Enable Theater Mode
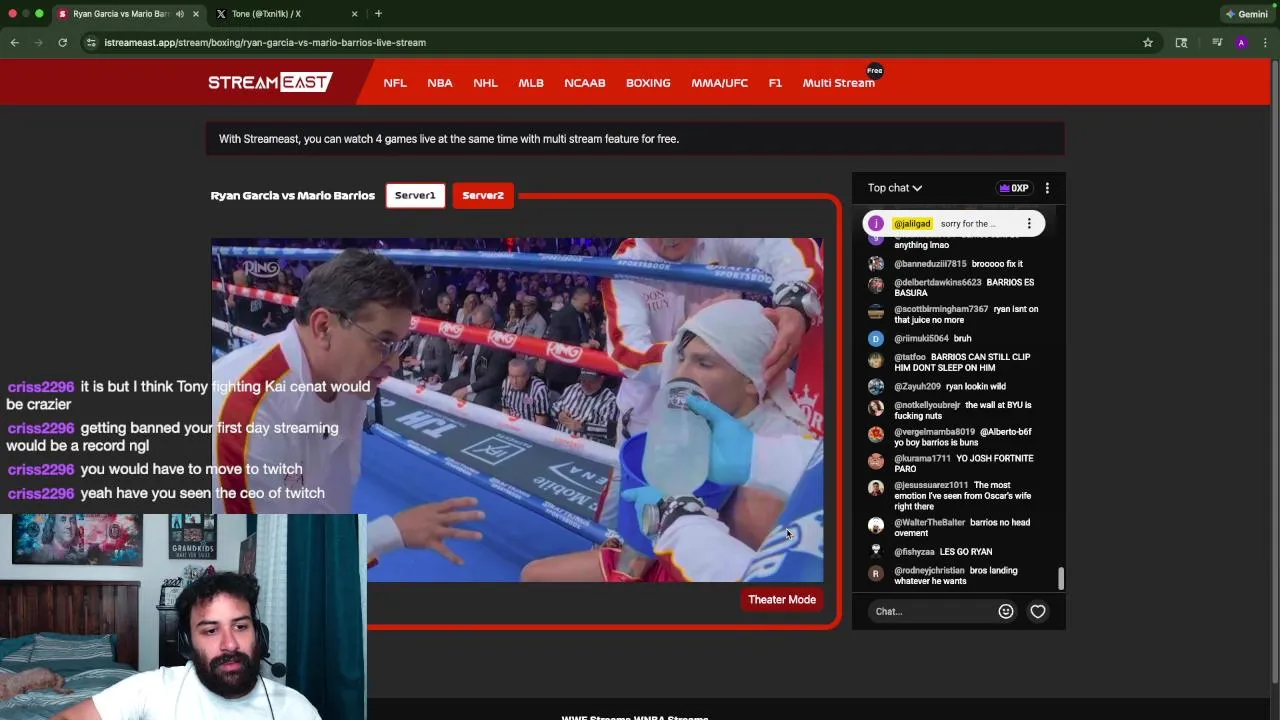 pyautogui.click(x=782, y=600)
